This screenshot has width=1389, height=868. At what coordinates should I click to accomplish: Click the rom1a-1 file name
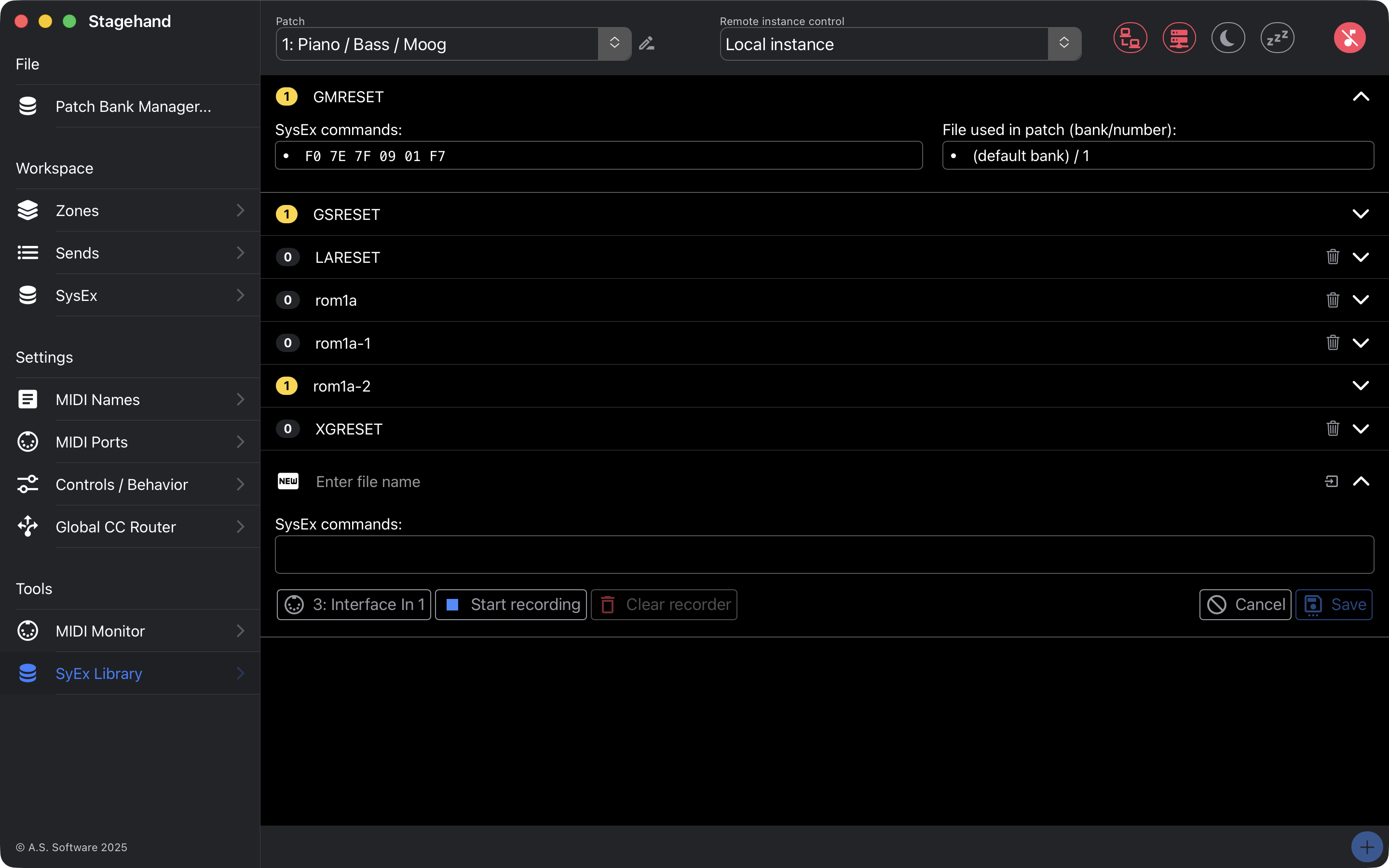(342, 343)
